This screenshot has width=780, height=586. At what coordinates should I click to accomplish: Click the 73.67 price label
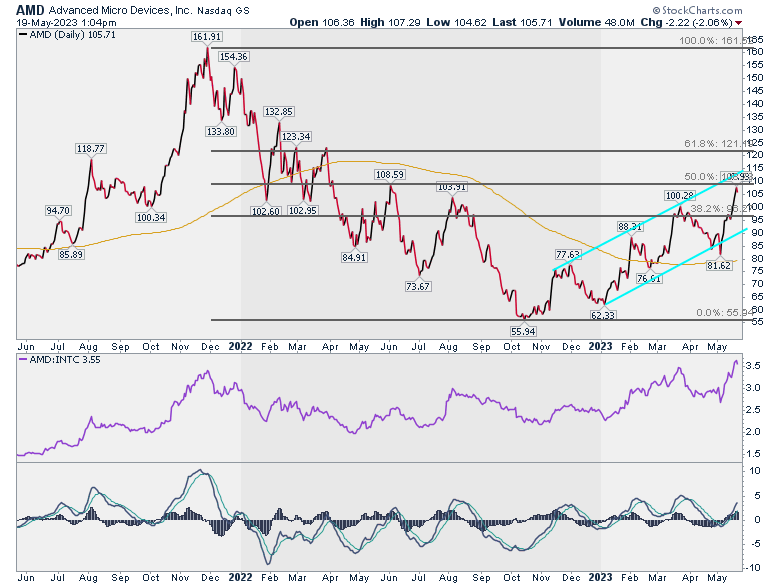[418, 287]
